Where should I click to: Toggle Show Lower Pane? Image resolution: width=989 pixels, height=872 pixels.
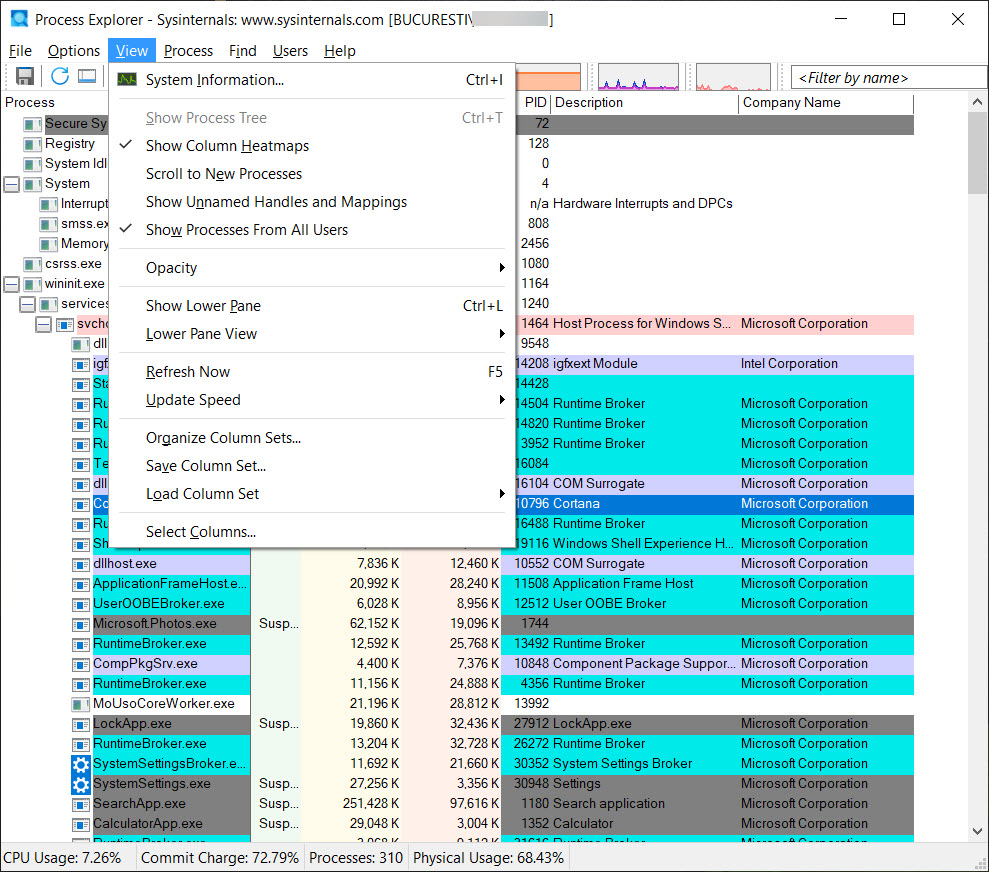[x=312, y=306]
